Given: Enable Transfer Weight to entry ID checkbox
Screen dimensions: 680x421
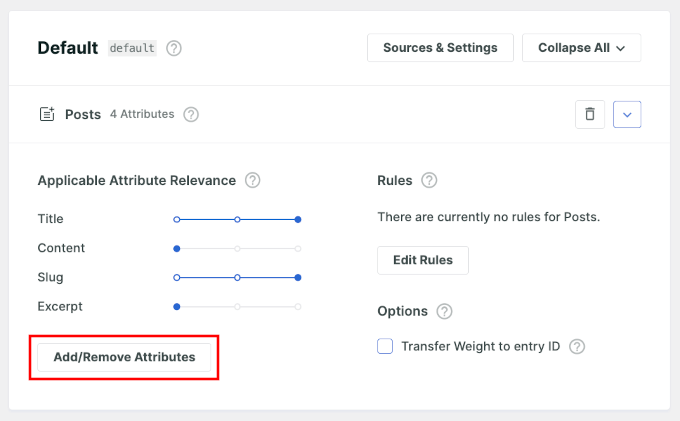Looking at the screenshot, I should pos(385,347).
